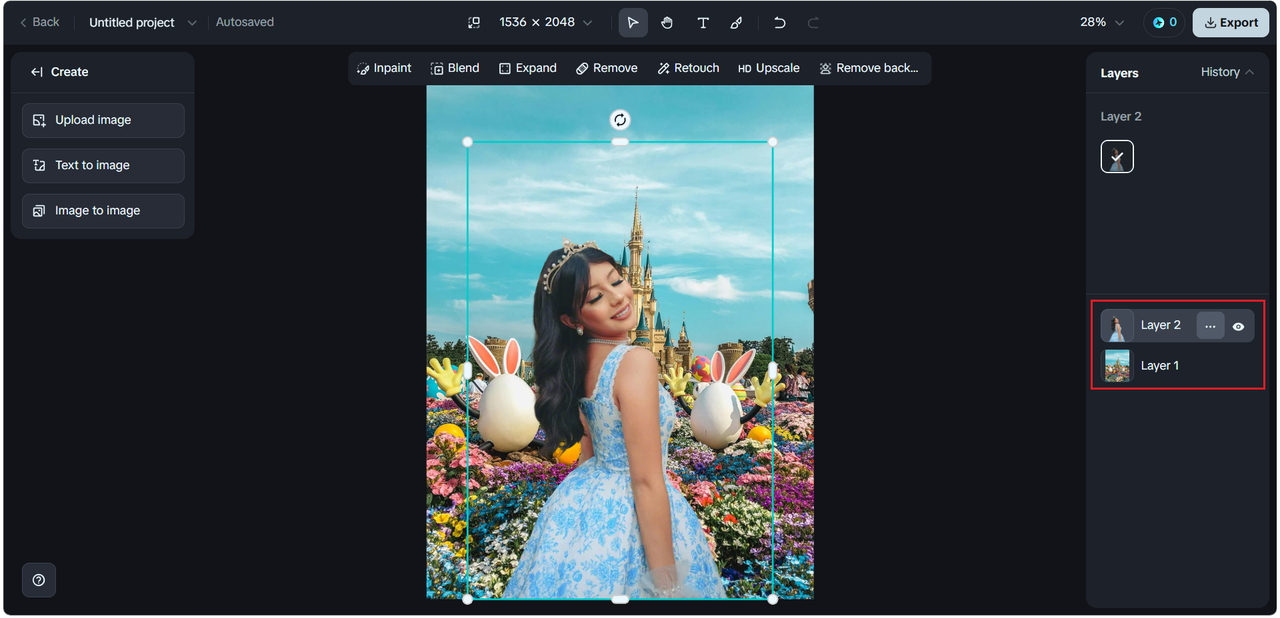Select the Layer 1 row
Viewport: 1280px width, 618px height.
click(x=1177, y=366)
